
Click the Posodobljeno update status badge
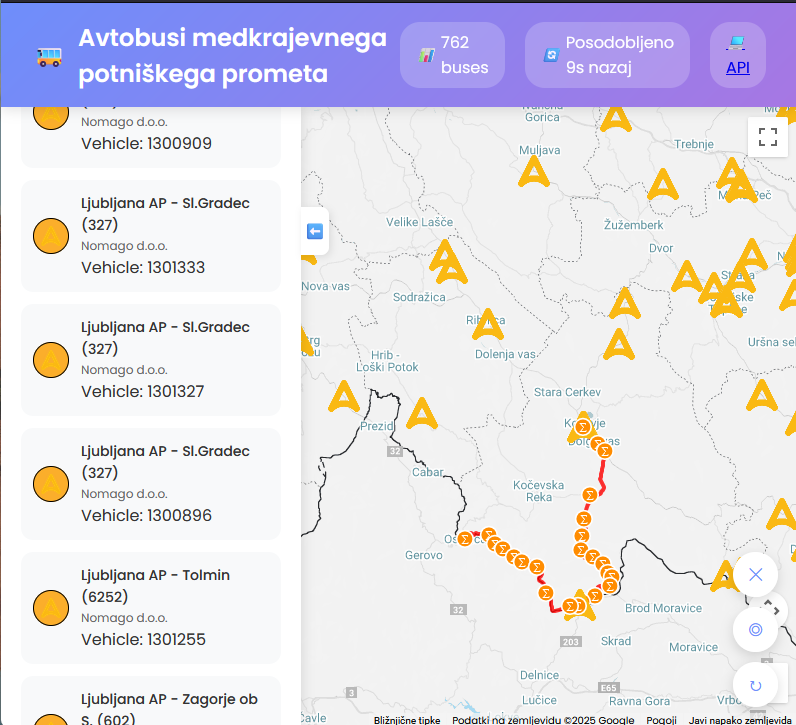[x=607, y=55]
